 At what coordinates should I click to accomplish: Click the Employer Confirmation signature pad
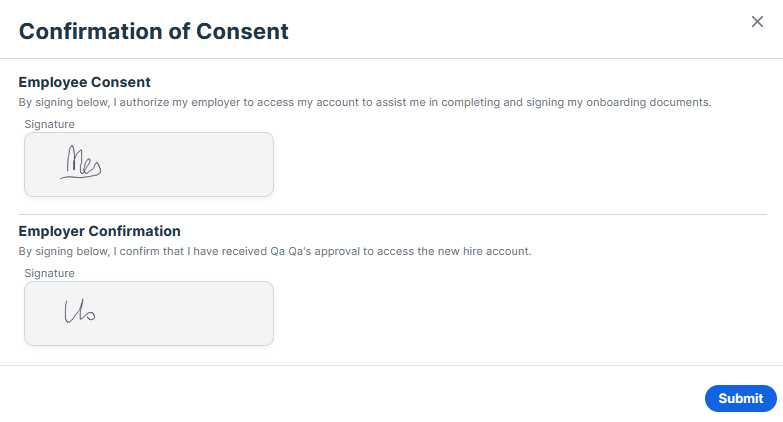(149, 313)
